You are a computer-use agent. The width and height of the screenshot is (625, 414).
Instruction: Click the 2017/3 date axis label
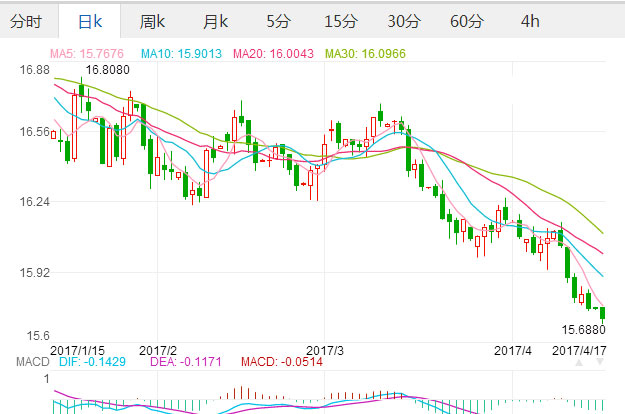point(325,351)
